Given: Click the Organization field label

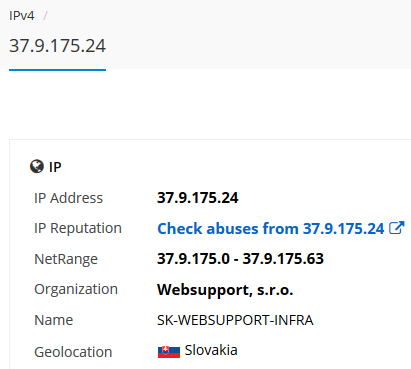Looking at the screenshot, I should point(76,289).
